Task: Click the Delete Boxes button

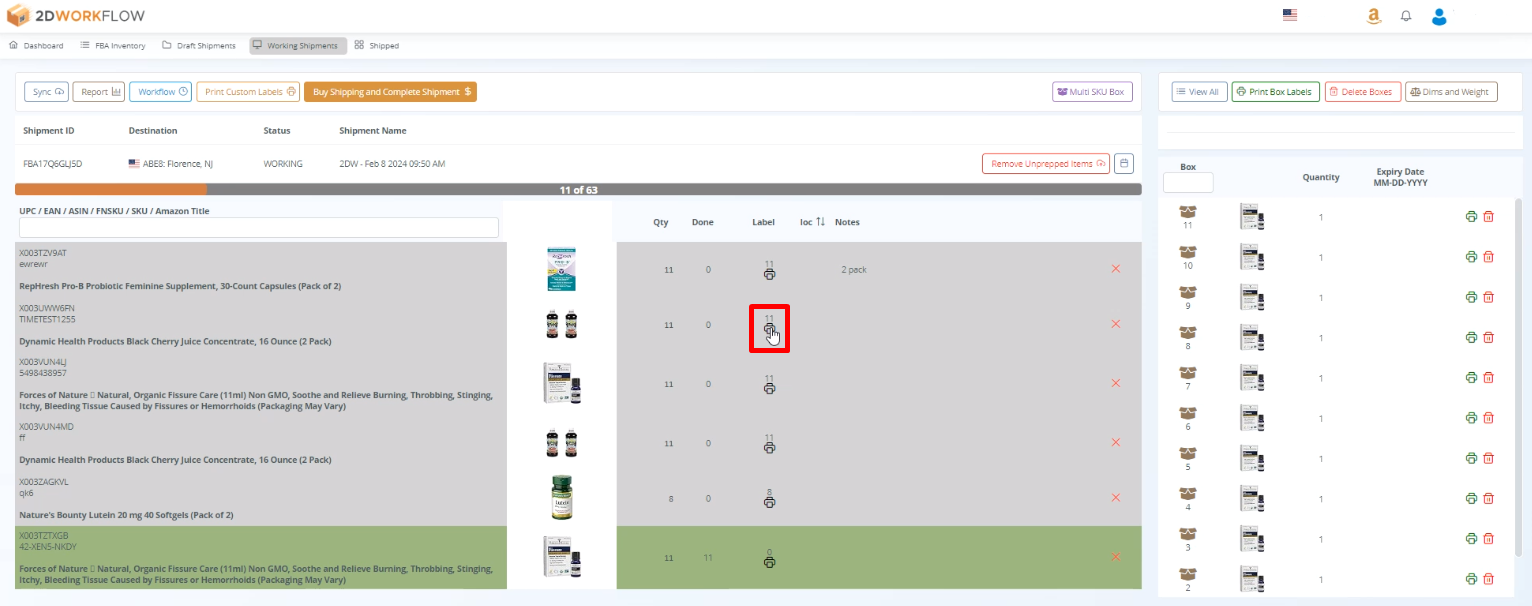Action: pos(1362,91)
